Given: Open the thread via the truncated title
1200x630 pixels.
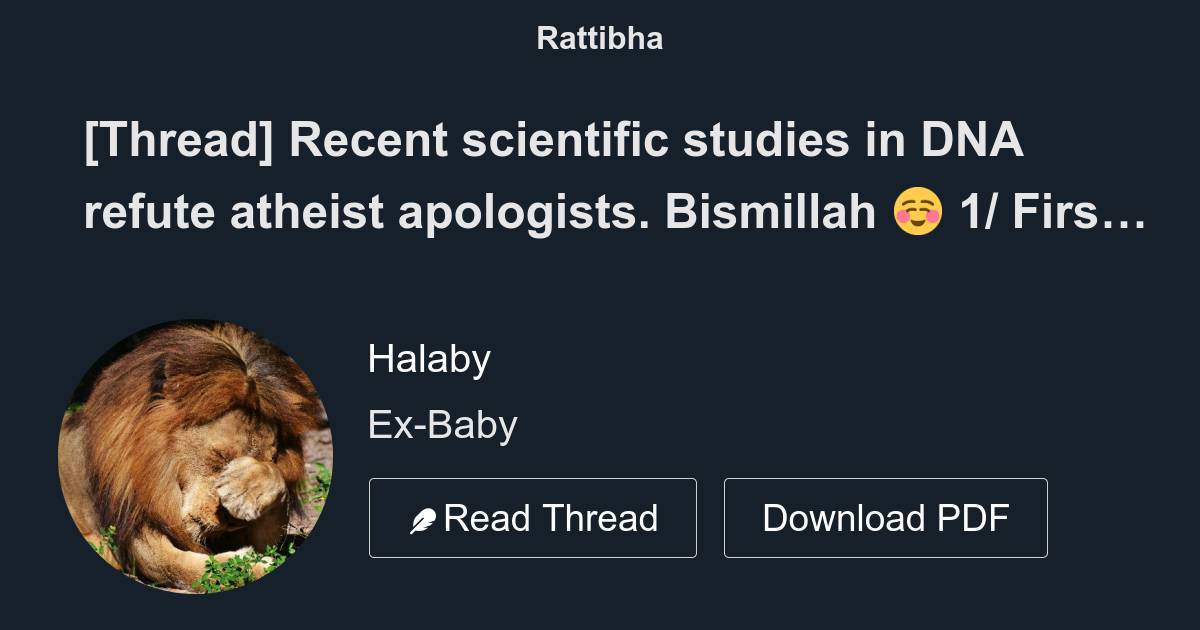Looking at the screenshot, I should [x=600, y=175].
